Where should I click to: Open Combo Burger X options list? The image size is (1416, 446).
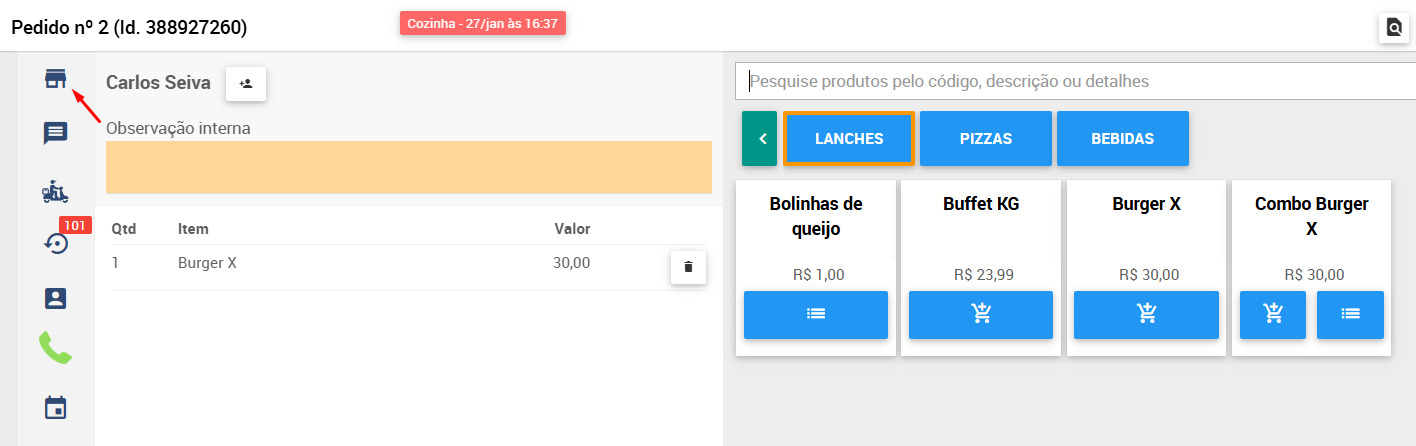(1350, 315)
